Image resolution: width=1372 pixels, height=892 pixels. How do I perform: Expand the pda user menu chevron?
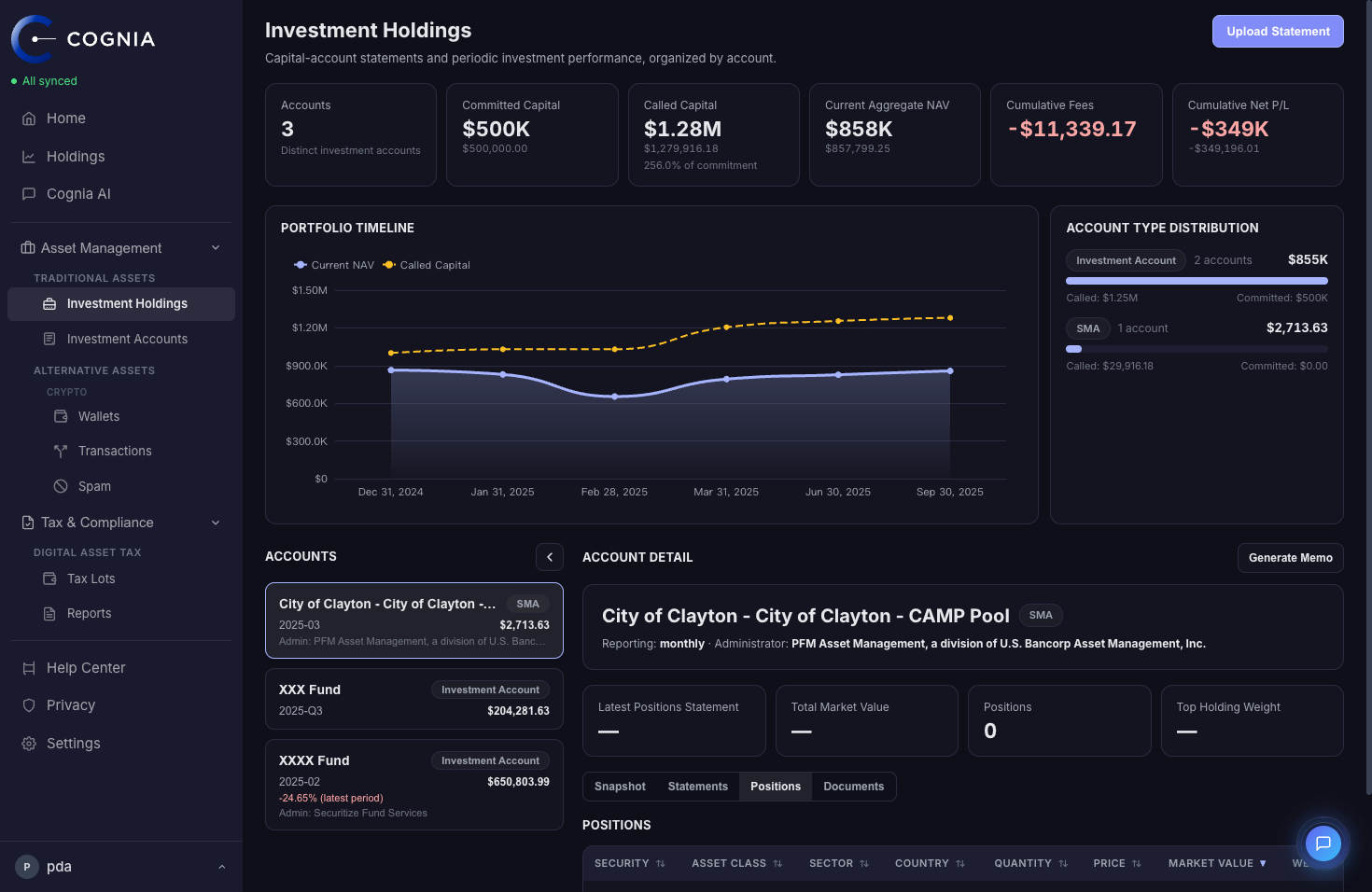coord(222,867)
